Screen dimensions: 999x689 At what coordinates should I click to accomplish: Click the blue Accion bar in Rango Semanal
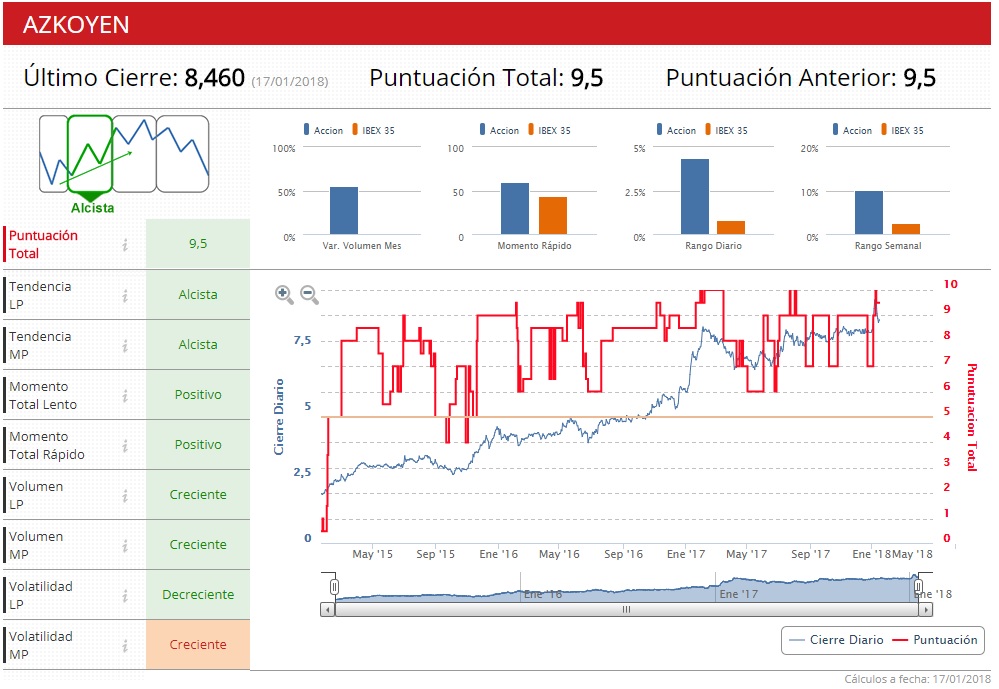tap(869, 213)
